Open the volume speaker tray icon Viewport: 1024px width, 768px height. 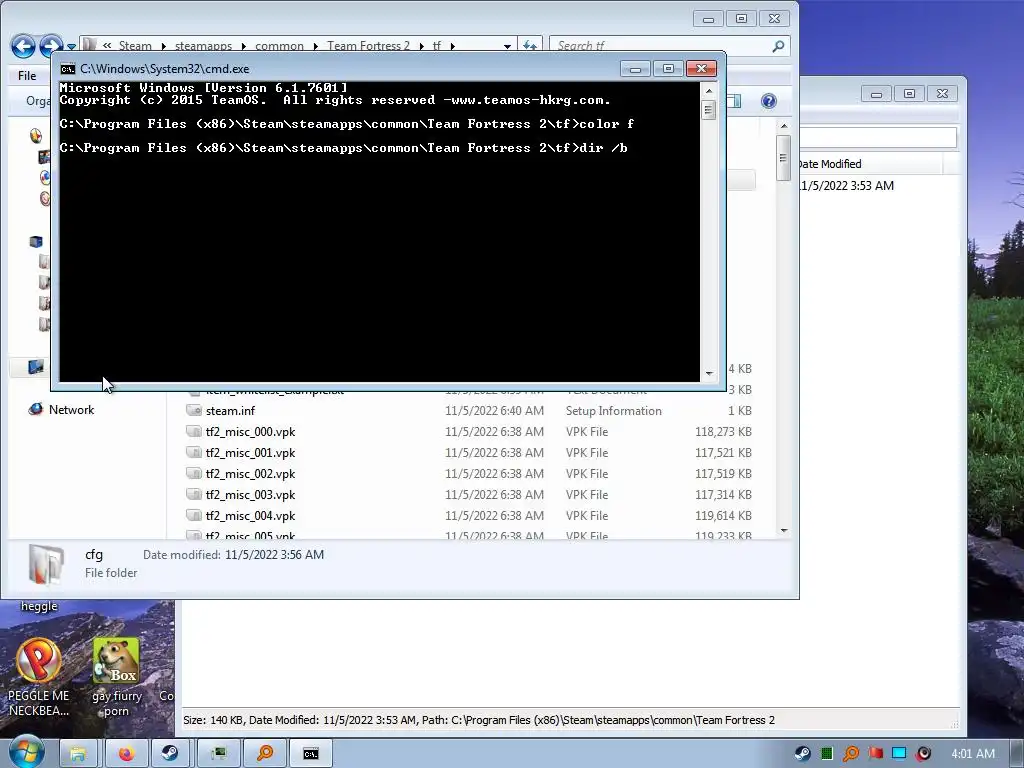[x=923, y=754]
